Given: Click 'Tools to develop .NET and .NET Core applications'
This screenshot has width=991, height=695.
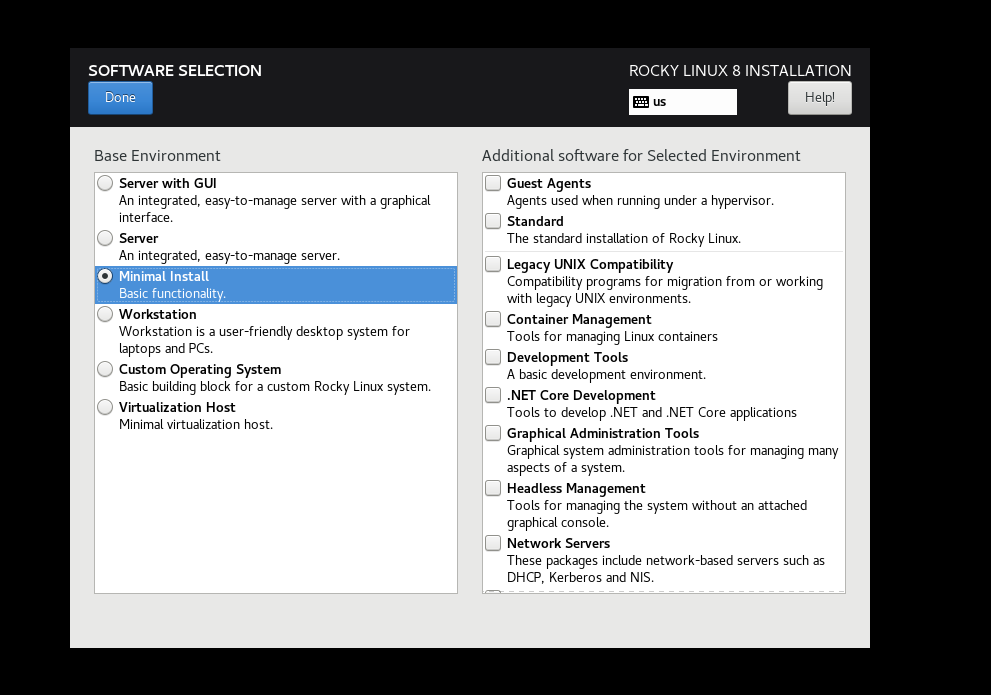Looking at the screenshot, I should point(652,413).
